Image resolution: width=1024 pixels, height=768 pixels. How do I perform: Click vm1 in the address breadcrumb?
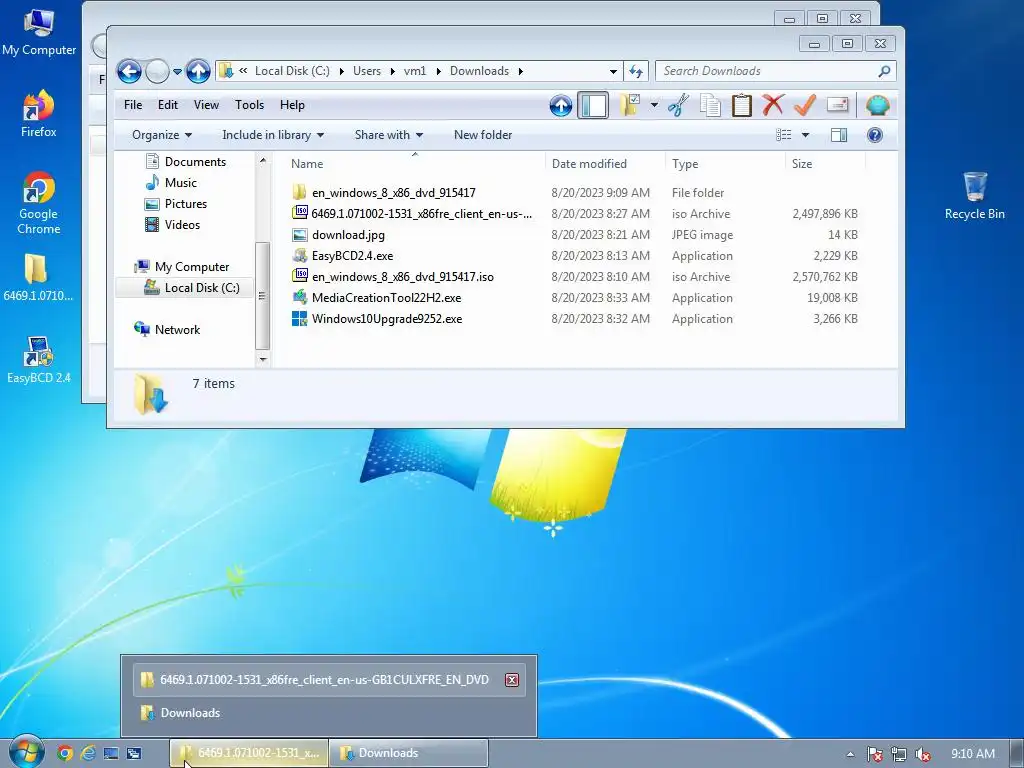tap(415, 71)
